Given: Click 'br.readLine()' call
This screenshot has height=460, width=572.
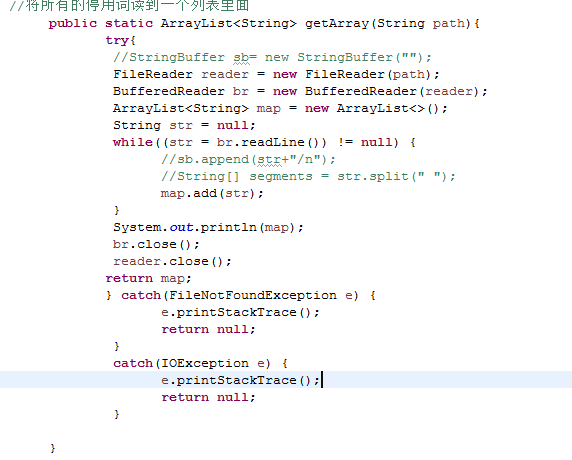Looking at the screenshot, I should tap(271, 142).
